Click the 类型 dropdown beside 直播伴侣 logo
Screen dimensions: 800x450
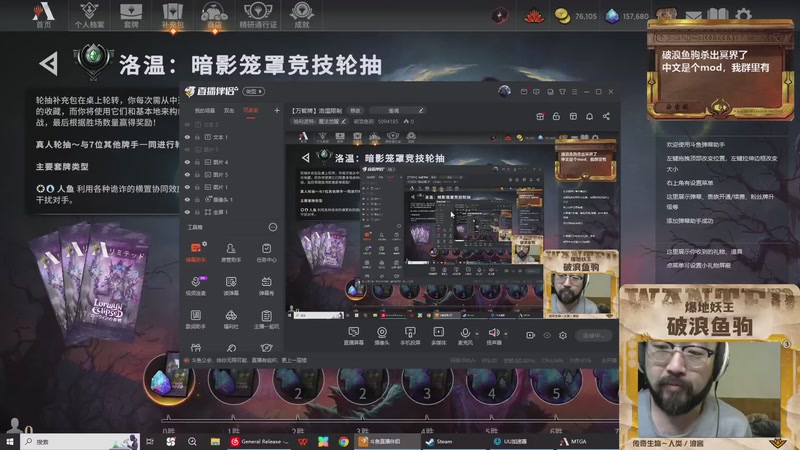(254, 91)
